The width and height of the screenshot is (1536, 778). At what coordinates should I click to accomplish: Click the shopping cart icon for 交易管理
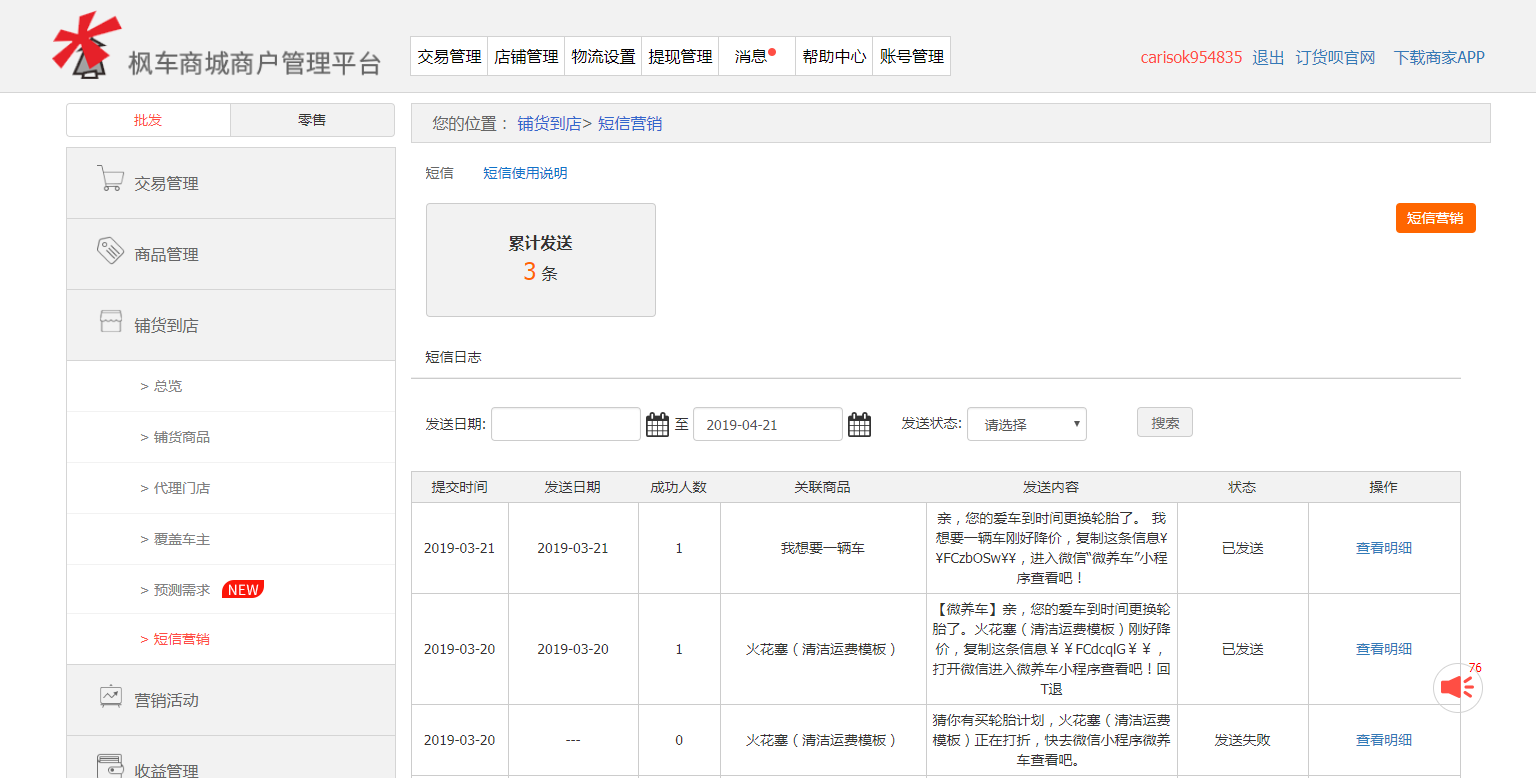(110, 180)
